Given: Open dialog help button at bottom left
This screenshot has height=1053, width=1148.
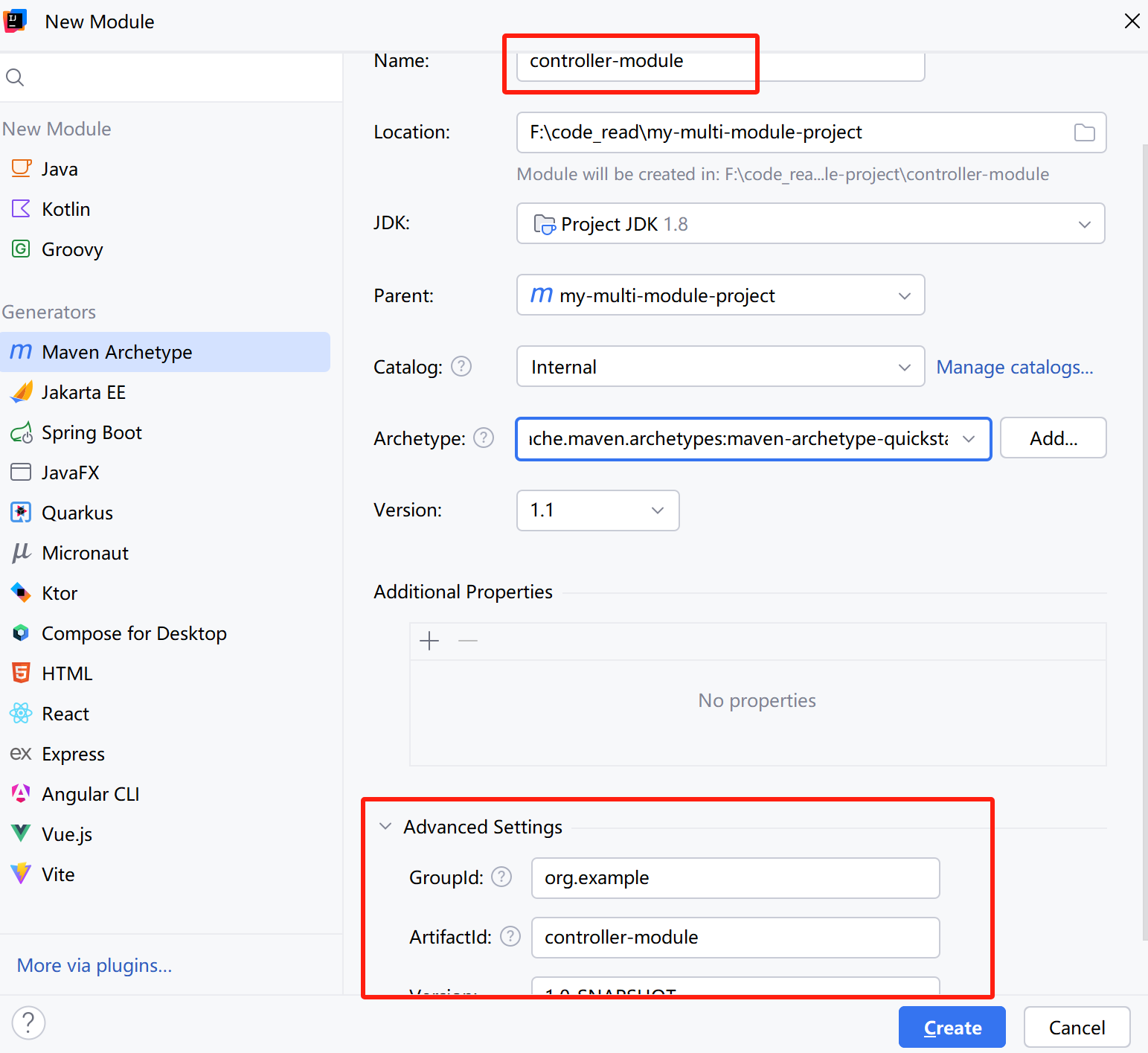Looking at the screenshot, I should 28,1022.
